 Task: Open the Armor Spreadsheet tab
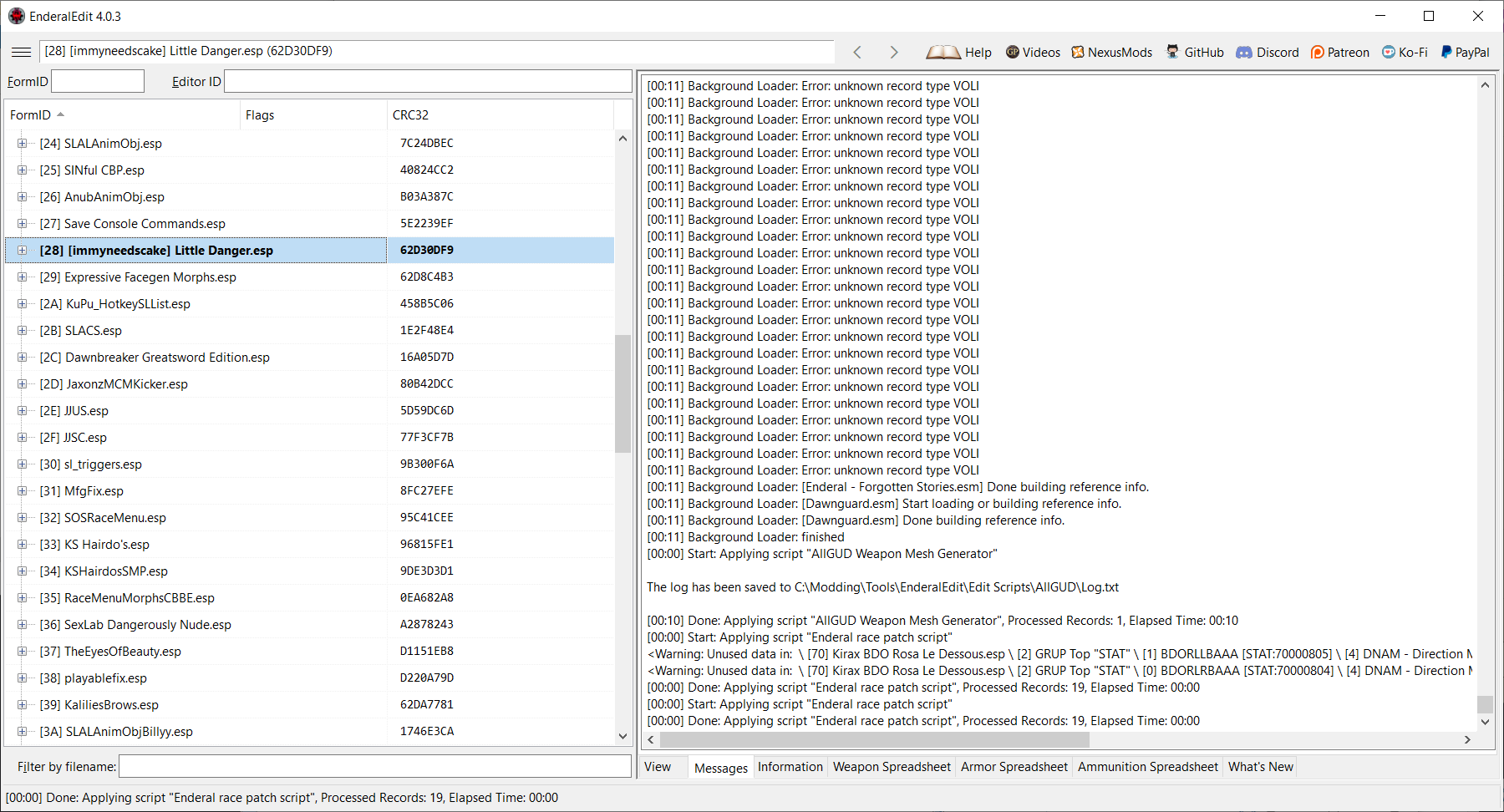click(1014, 767)
